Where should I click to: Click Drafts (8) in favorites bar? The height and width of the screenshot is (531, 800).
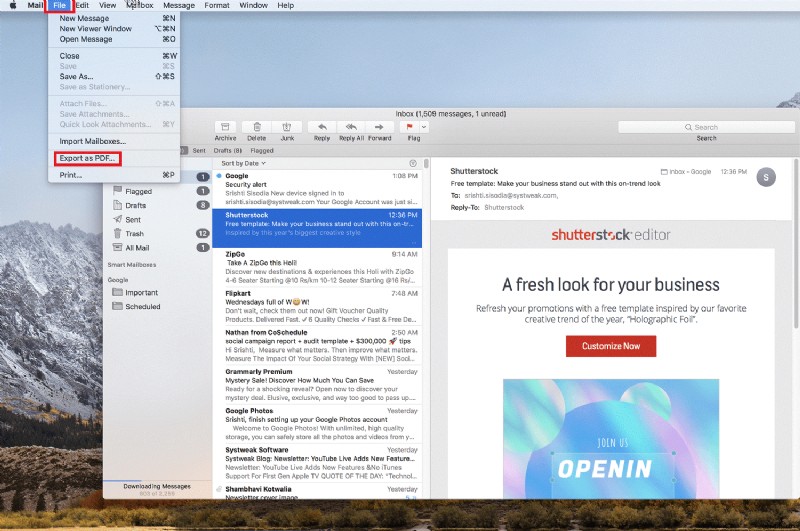click(x=228, y=150)
